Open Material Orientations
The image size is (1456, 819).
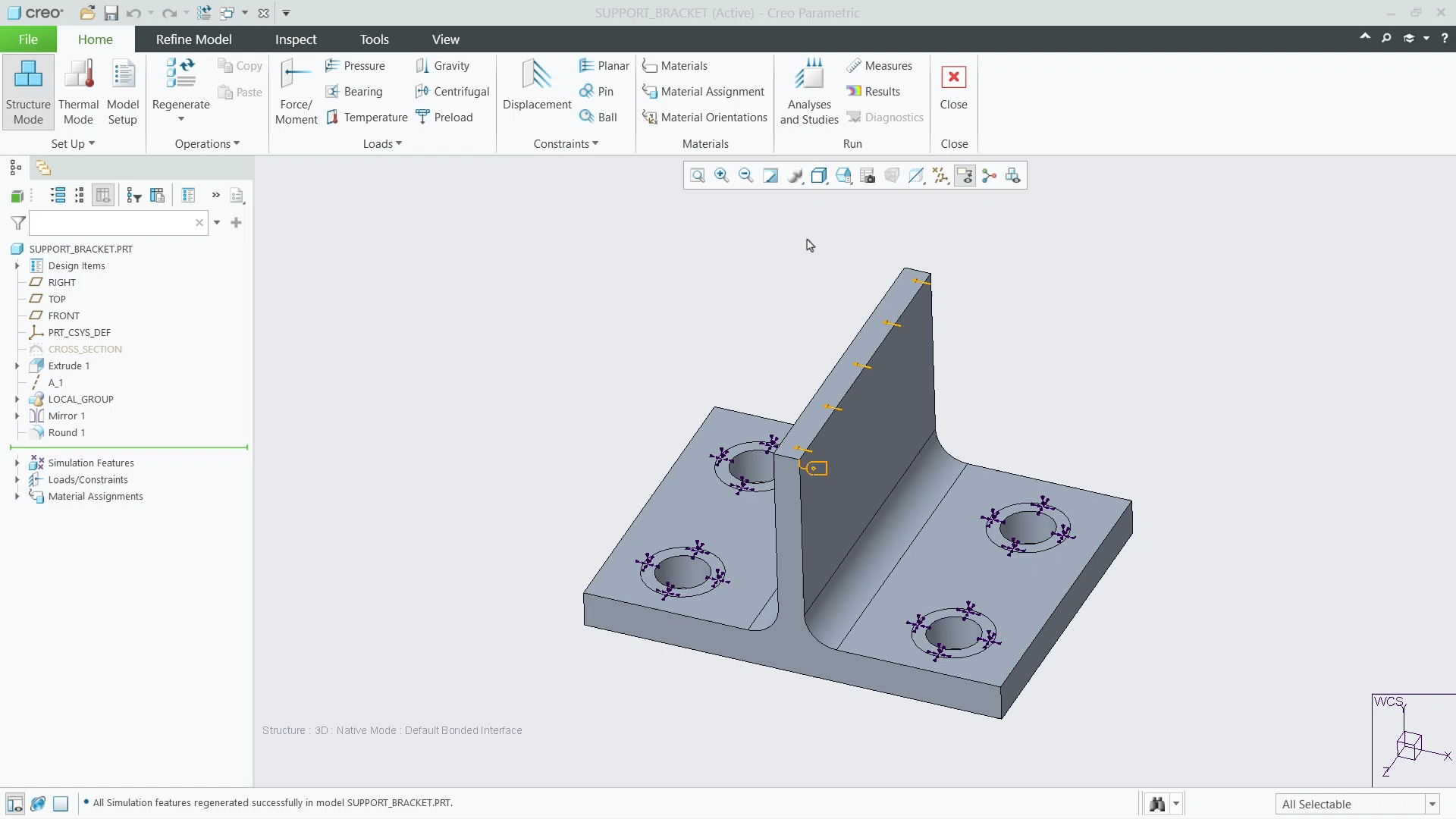[x=704, y=118]
